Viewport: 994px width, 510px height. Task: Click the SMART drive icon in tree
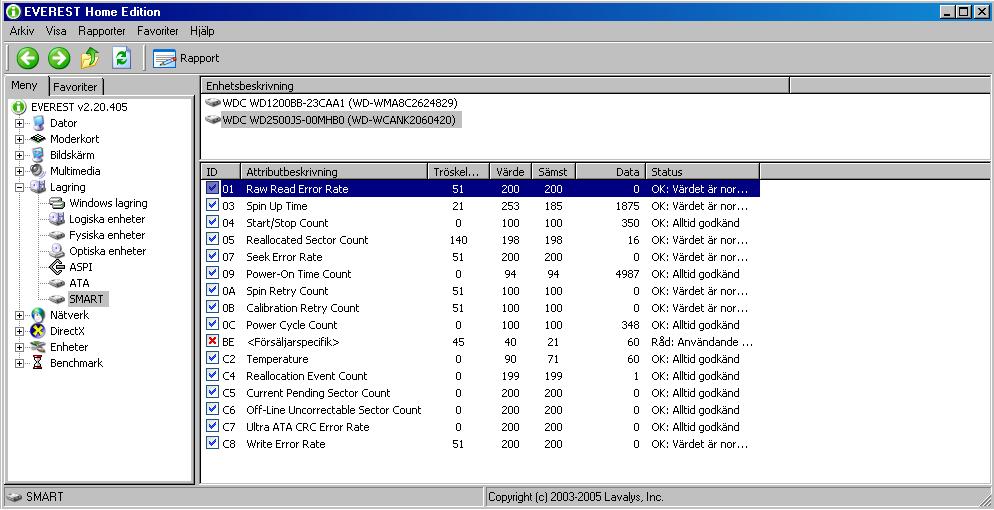57,299
